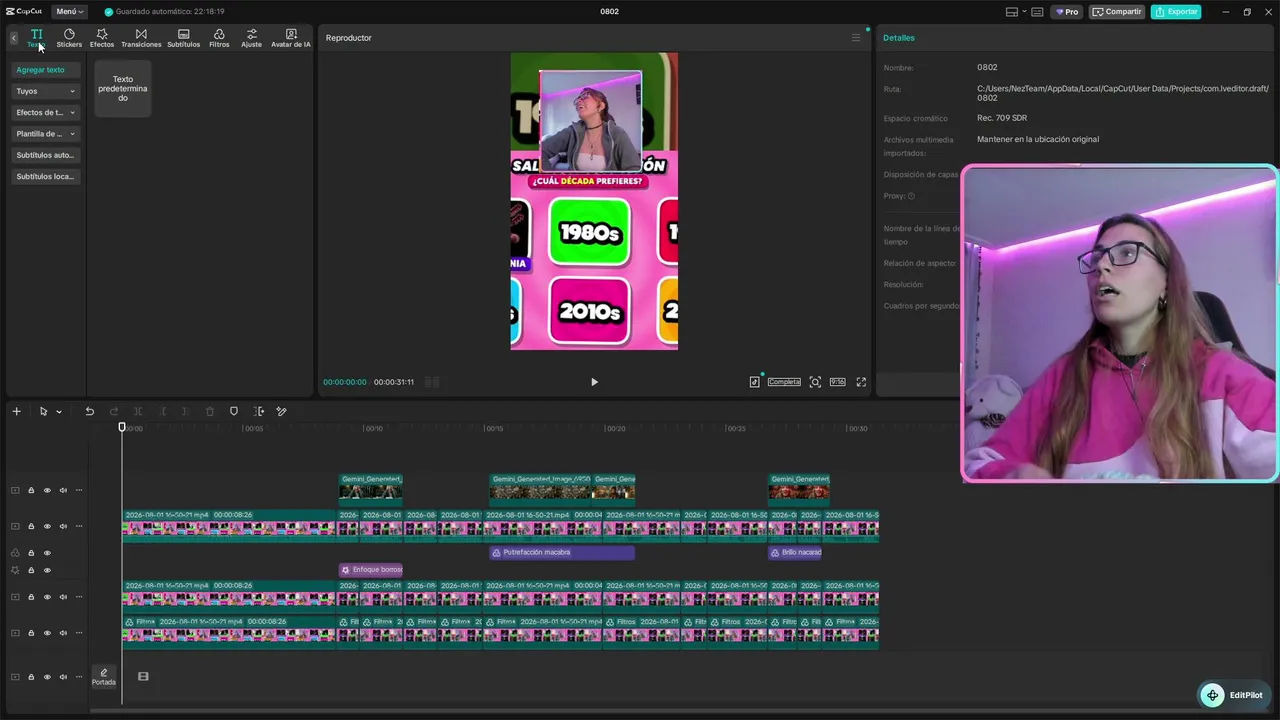Open more options for the Portada track
Viewport: 1280px width, 720px height.
coord(79,677)
